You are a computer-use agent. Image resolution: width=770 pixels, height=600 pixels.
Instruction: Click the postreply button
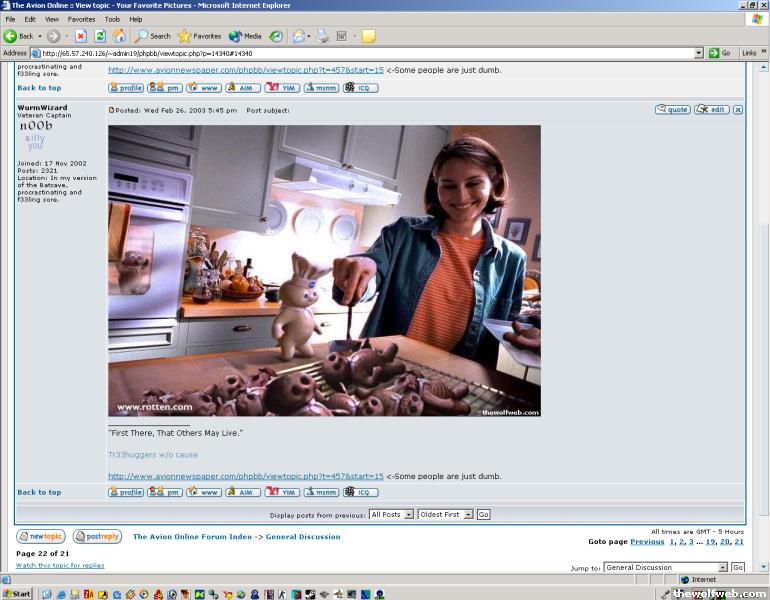(x=97, y=537)
